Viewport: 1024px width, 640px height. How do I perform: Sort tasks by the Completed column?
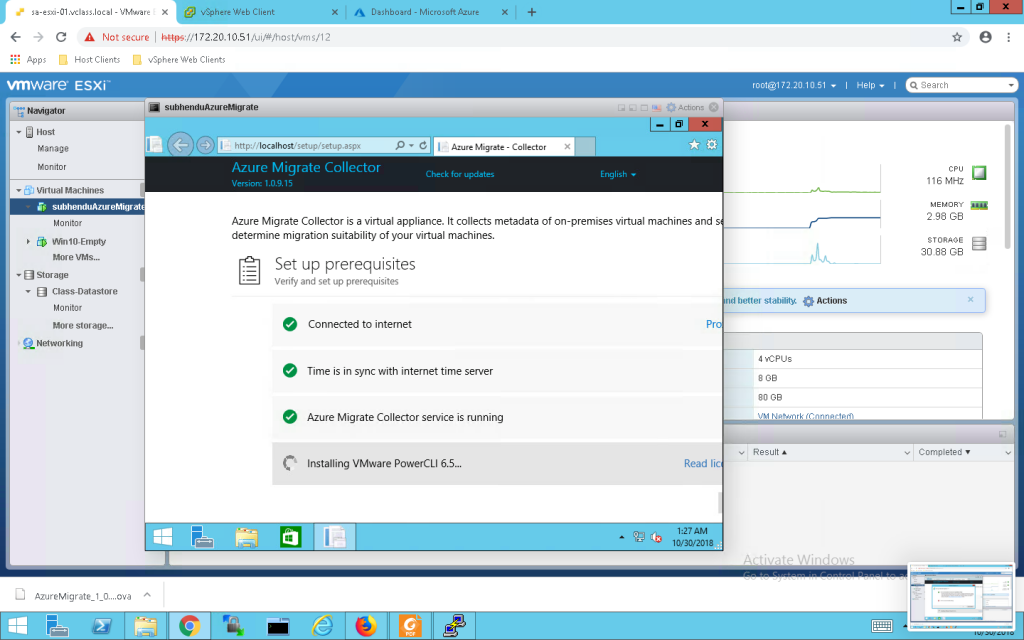pyautogui.click(x=962, y=452)
